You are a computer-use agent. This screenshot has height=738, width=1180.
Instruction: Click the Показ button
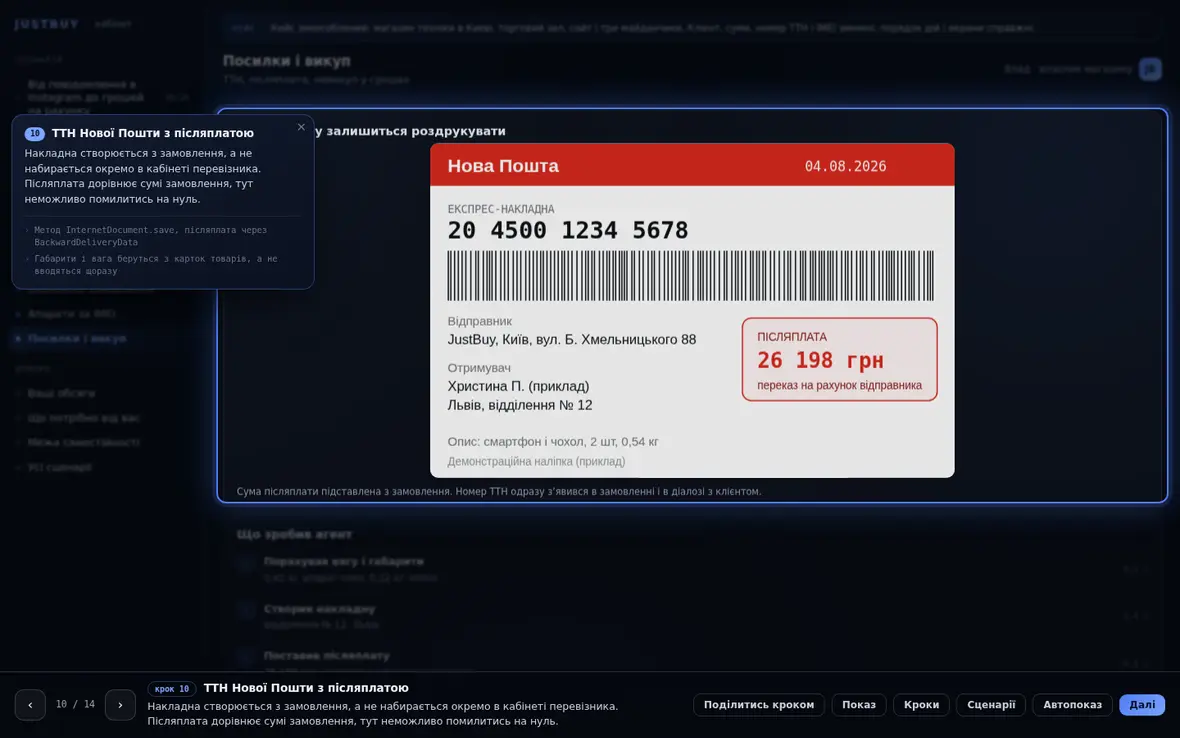[x=859, y=705]
